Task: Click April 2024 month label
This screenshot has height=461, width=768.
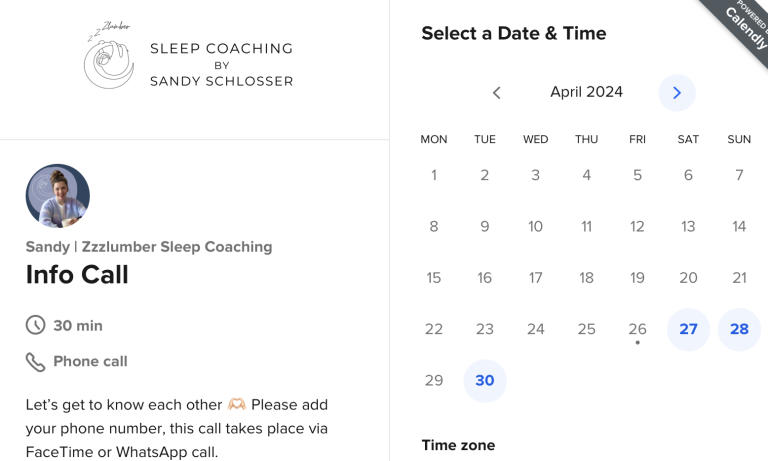Action: [x=586, y=92]
